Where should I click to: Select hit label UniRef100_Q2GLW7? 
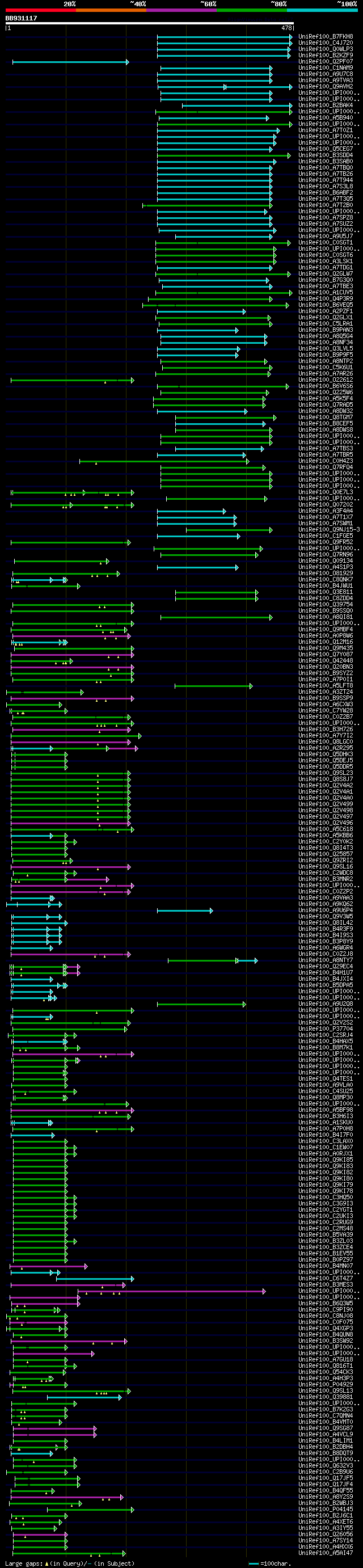[325, 274]
